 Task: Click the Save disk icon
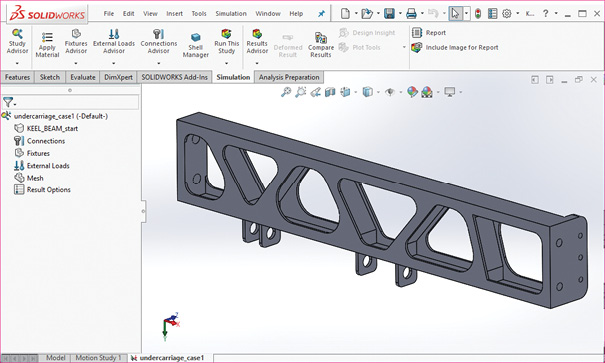(389, 14)
